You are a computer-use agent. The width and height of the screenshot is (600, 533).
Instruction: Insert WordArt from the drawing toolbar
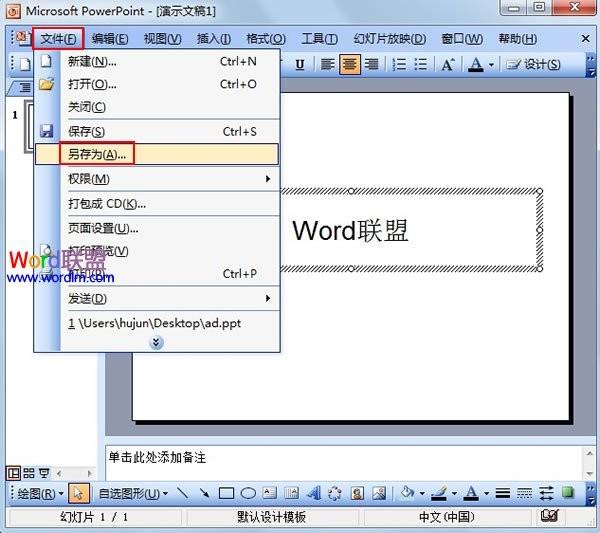(314, 493)
